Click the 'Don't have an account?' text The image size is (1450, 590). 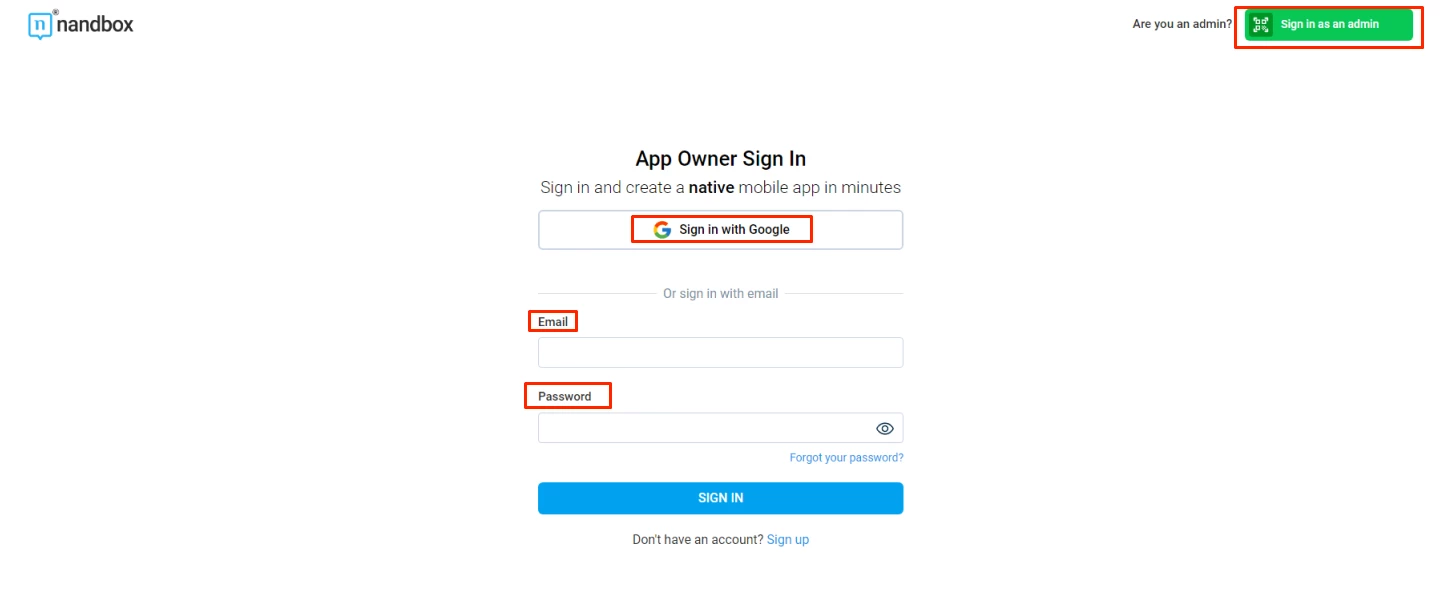(x=698, y=540)
